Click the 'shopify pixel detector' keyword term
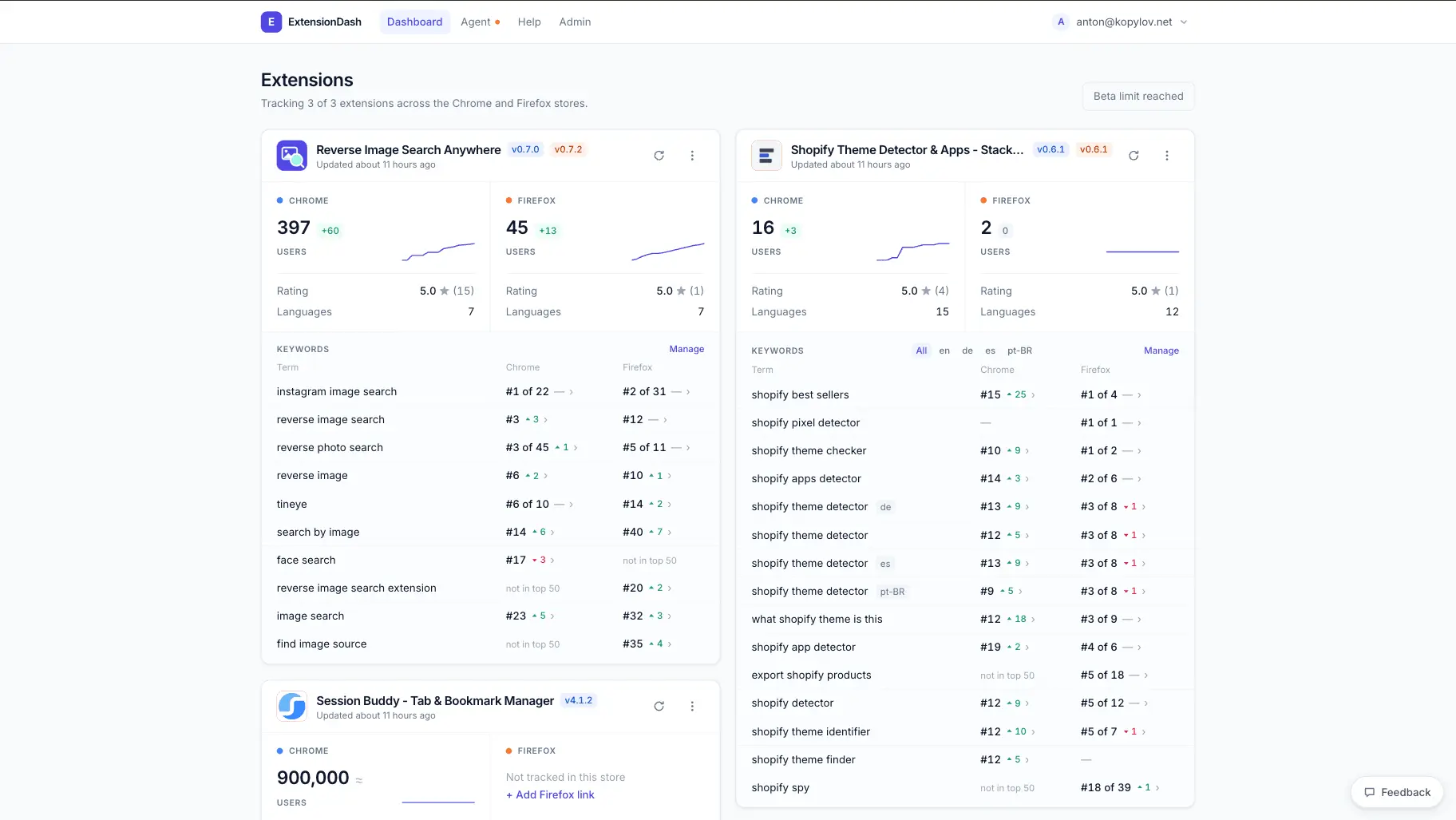 (x=805, y=422)
